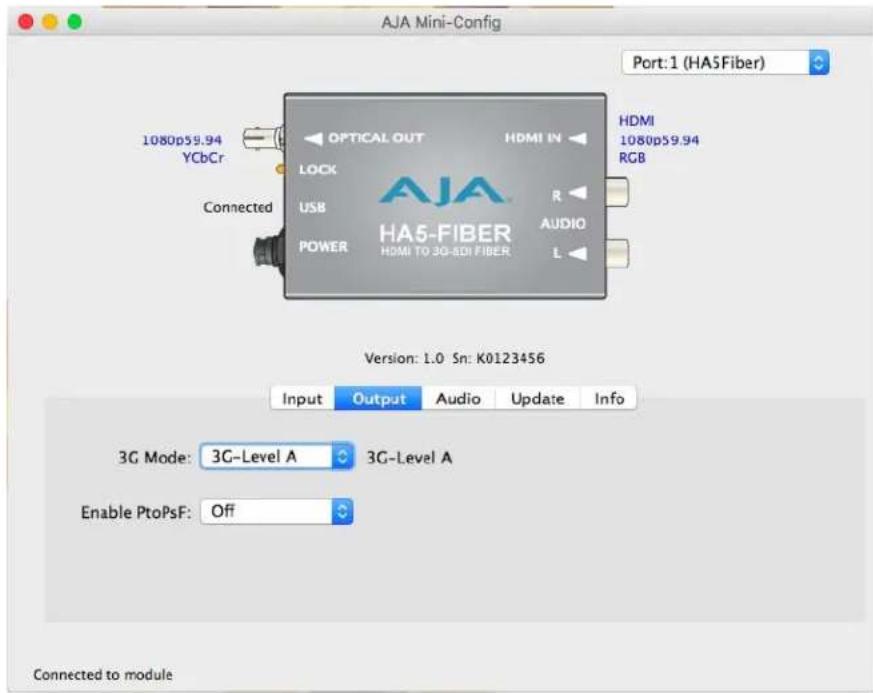Image resolution: width=873 pixels, height=693 pixels.
Task: Open the Update tab
Action: pyautogui.click(x=537, y=399)
